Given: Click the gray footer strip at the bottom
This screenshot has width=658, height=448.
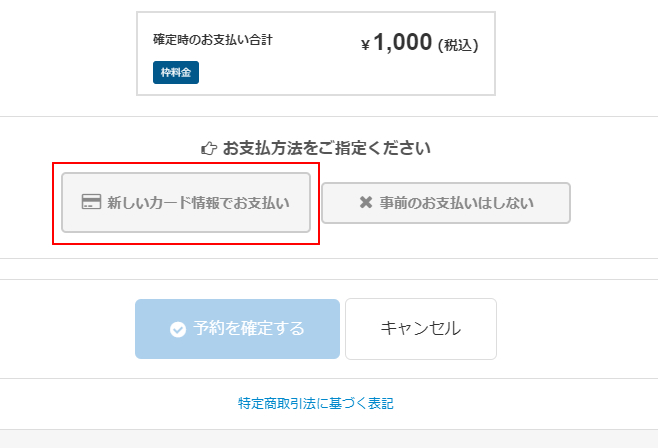Looking at the screenshot, I should [329, 440].
